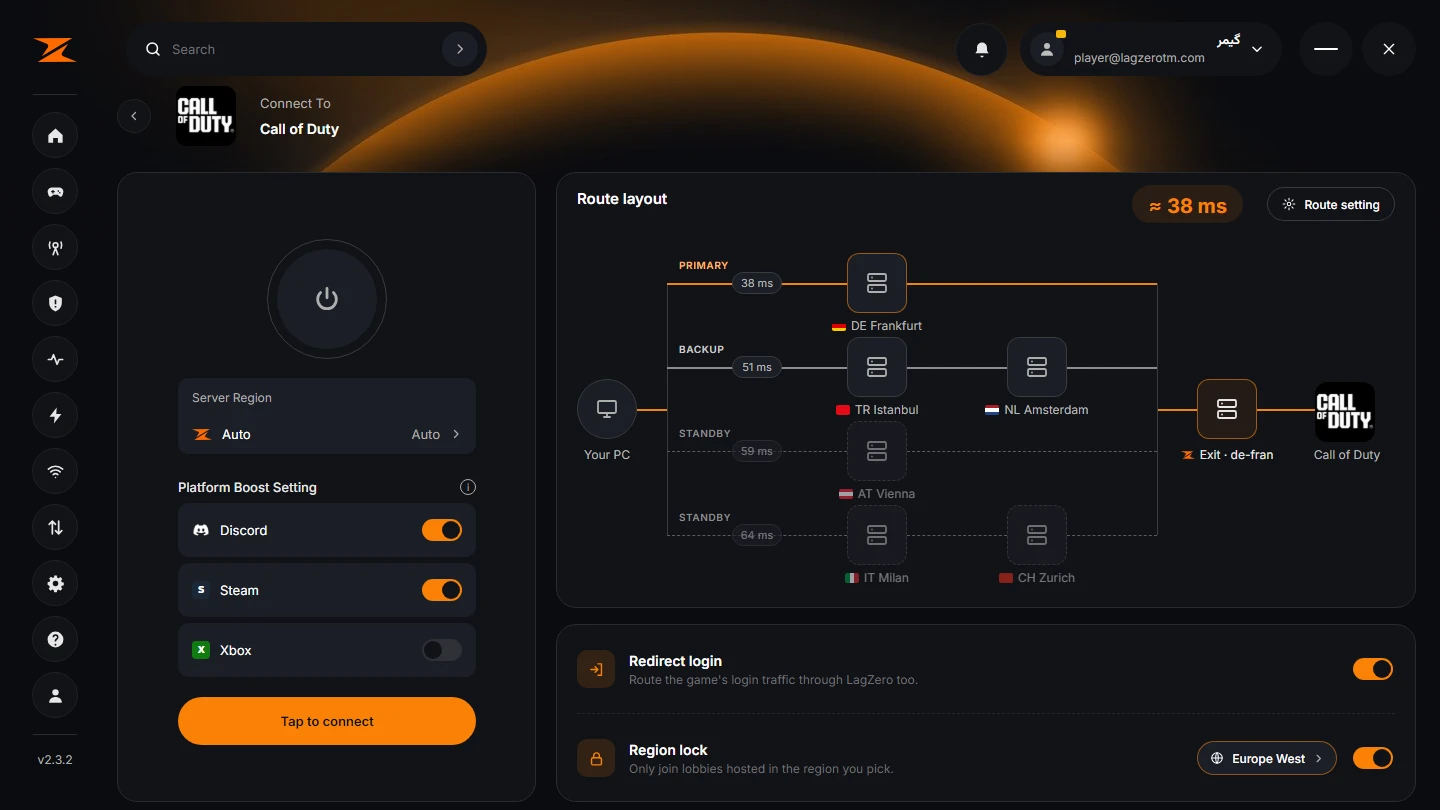This screenshot has width=1440, height=810.
Task: Select the AT Vienna standby node
Action: [877, 451]
